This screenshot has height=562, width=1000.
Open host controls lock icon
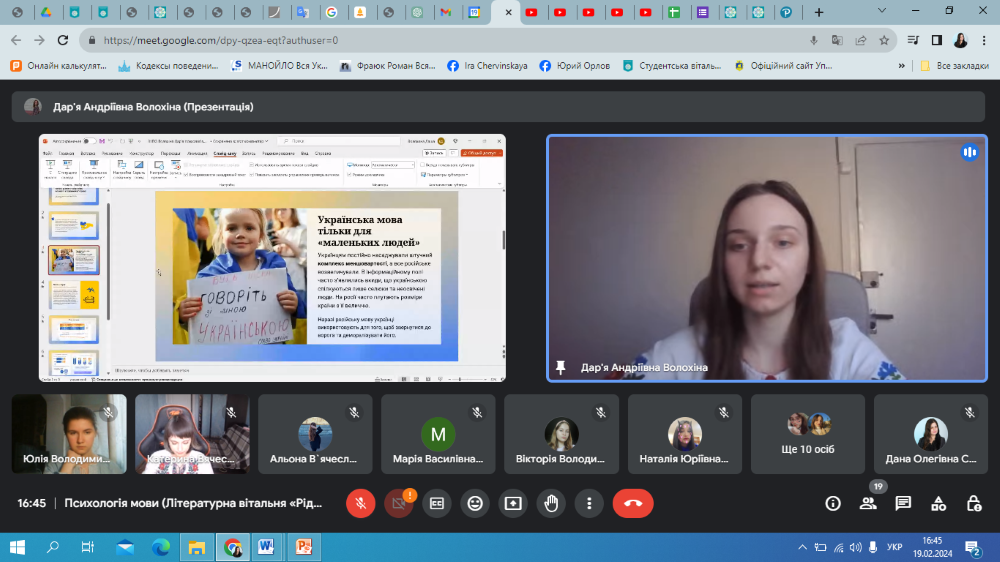(x=973, y=503)
